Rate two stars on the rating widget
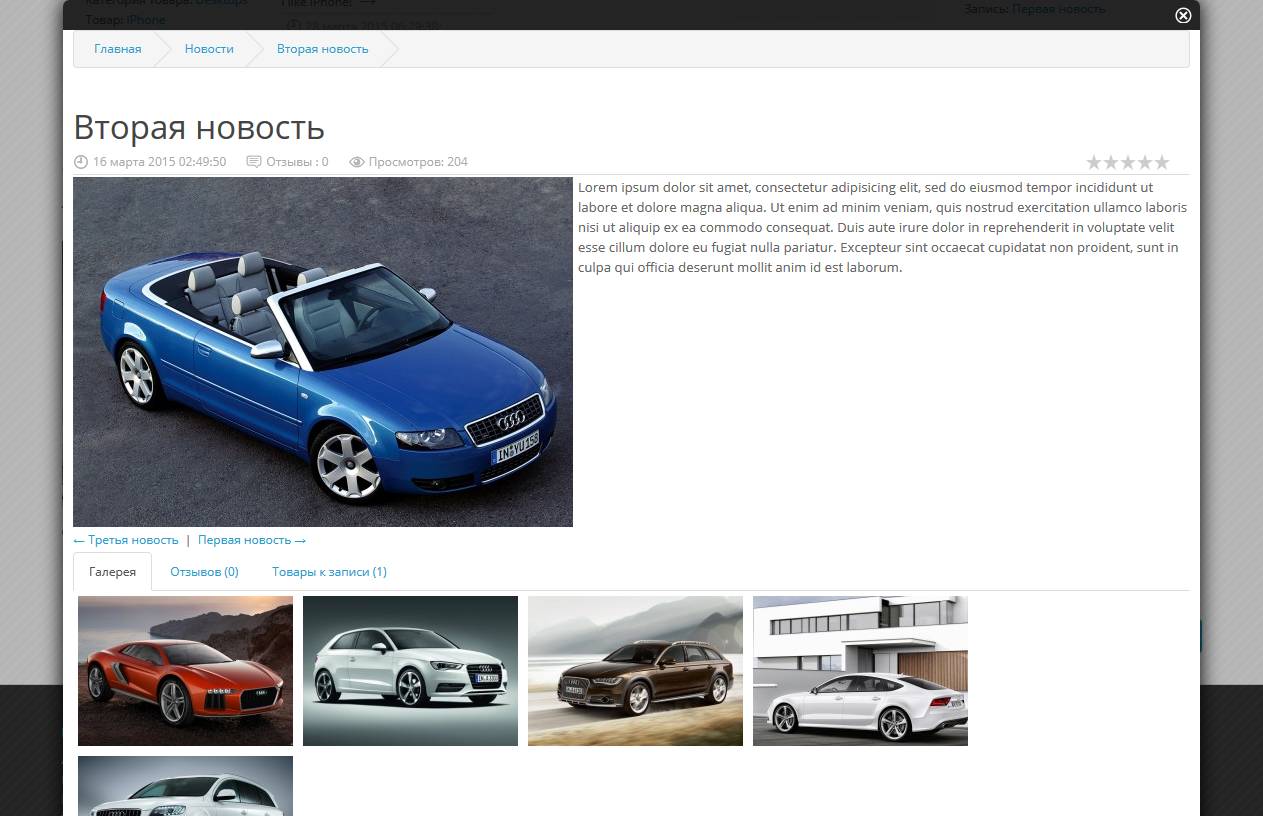Viewport: 1263px width, 816px height. coord(1111,162)
